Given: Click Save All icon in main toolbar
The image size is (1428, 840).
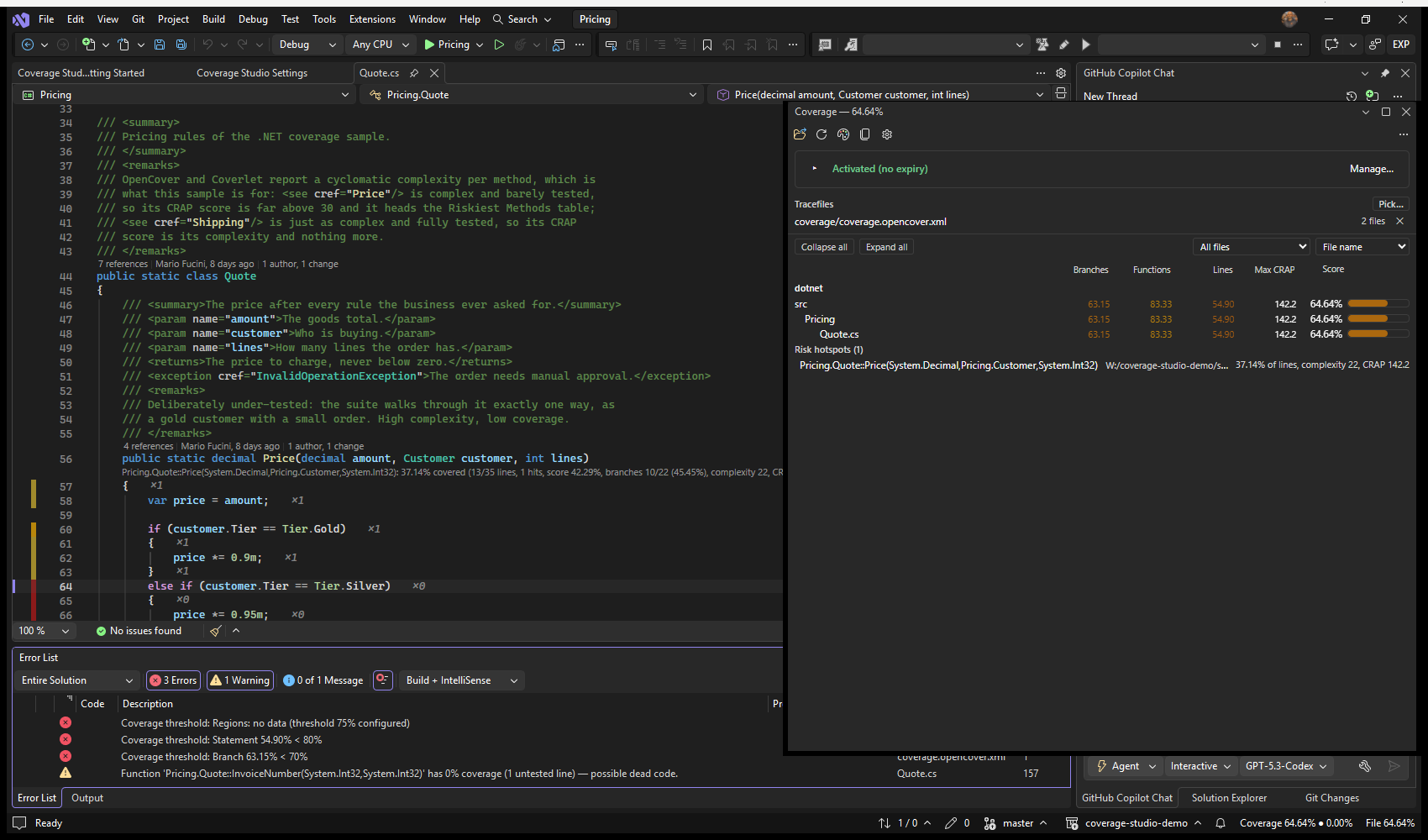Looking at the screenshot, I should pyautogui.click(x=181, y=45).
